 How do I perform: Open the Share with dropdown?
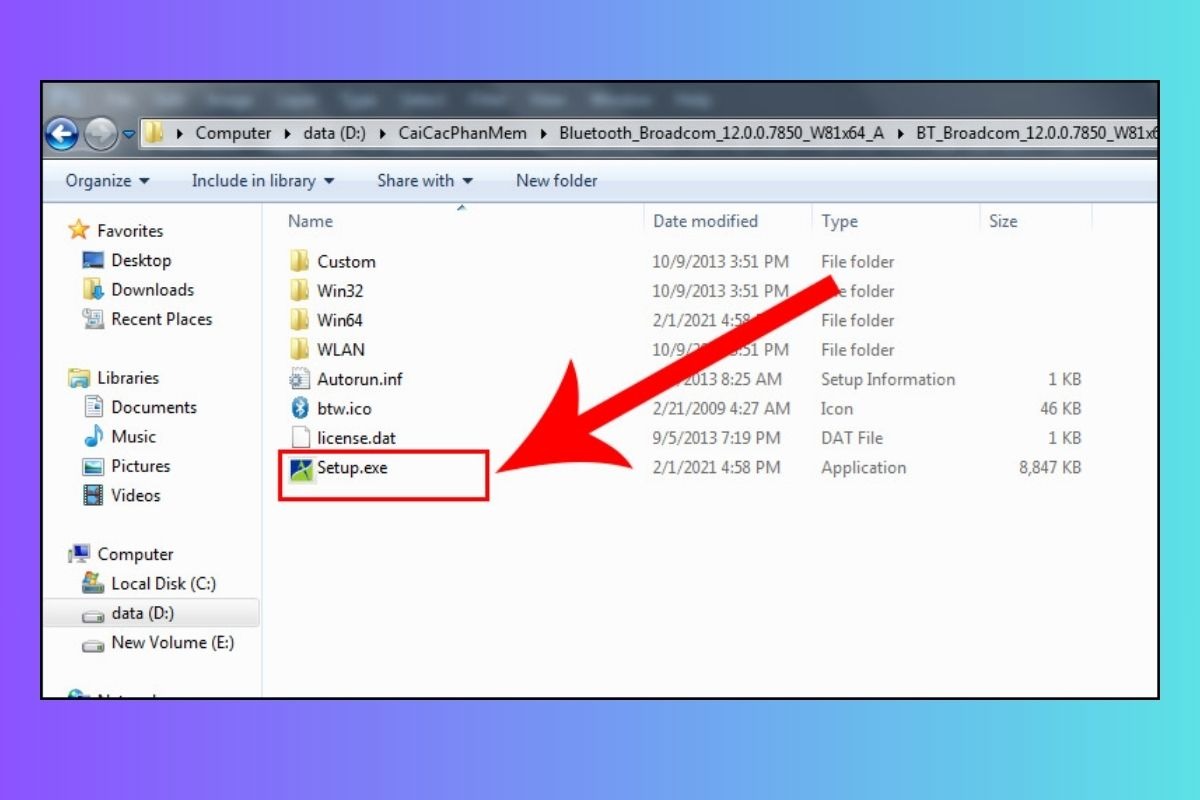(425, 181)
